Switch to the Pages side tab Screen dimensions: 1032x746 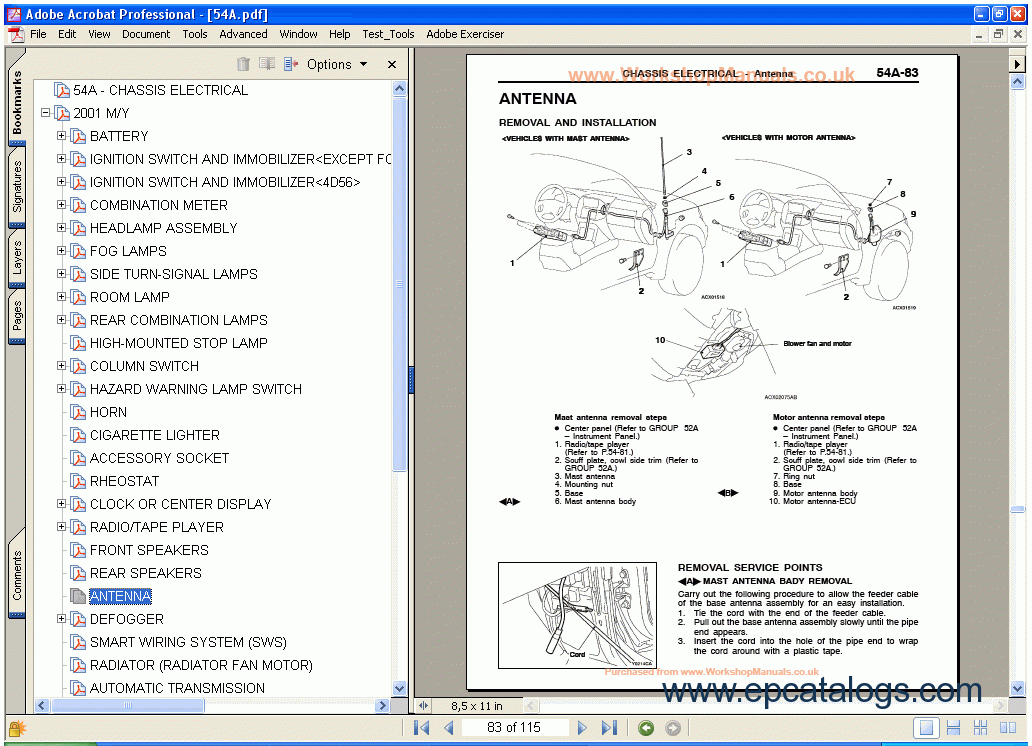(17, 315)
